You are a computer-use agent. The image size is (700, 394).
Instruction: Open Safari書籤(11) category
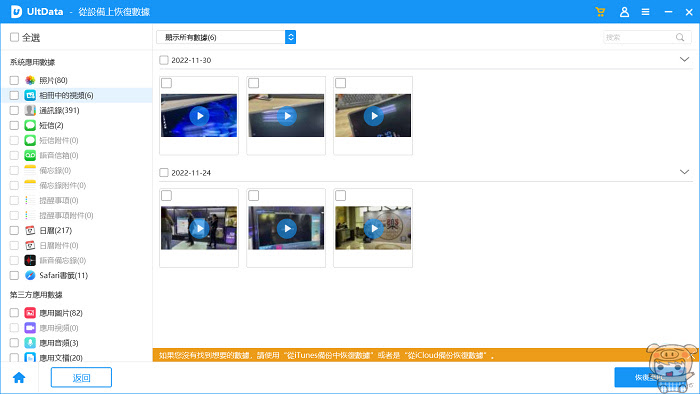coord(63,275)
